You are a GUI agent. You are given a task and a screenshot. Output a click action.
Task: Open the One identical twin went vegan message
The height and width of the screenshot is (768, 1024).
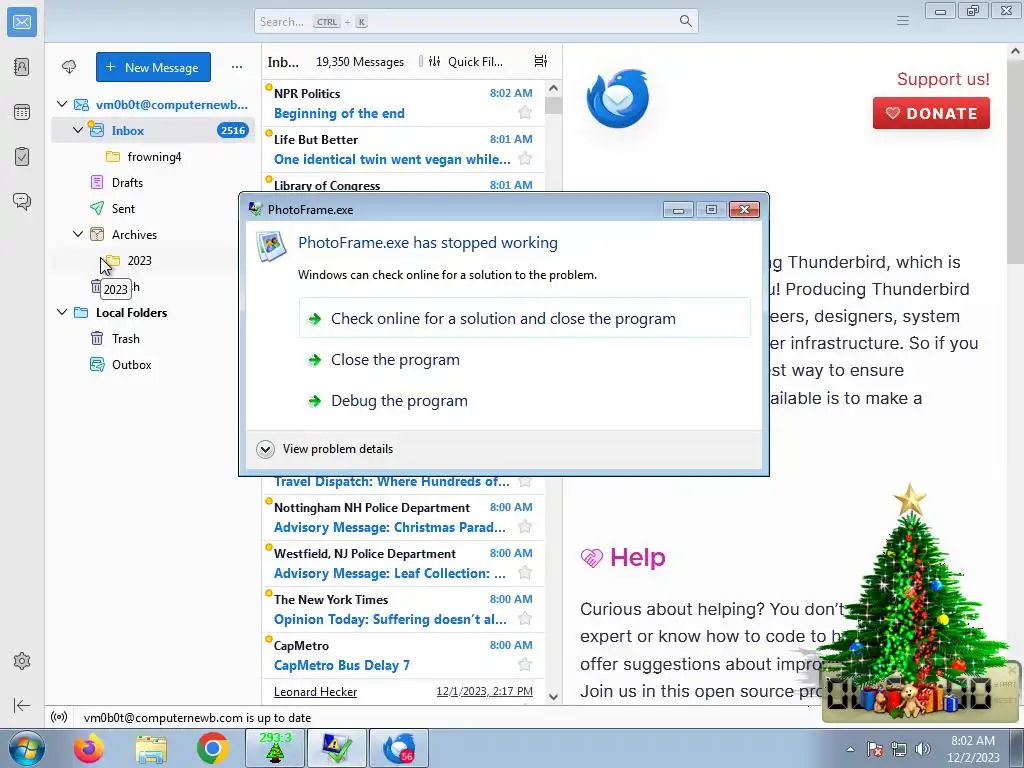tap(403, 149)
